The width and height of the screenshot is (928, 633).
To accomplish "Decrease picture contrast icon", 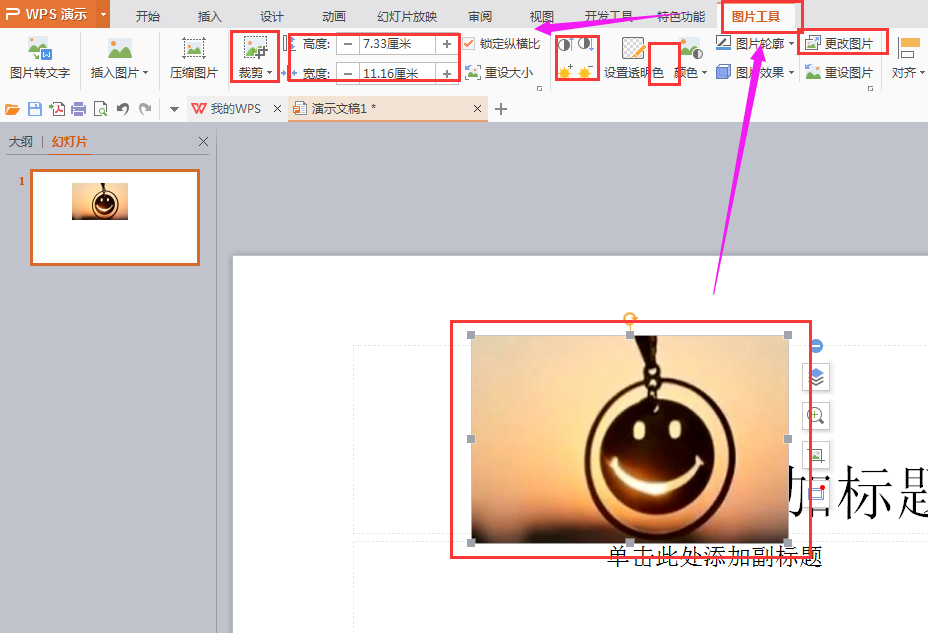I will tap(586, 44).
